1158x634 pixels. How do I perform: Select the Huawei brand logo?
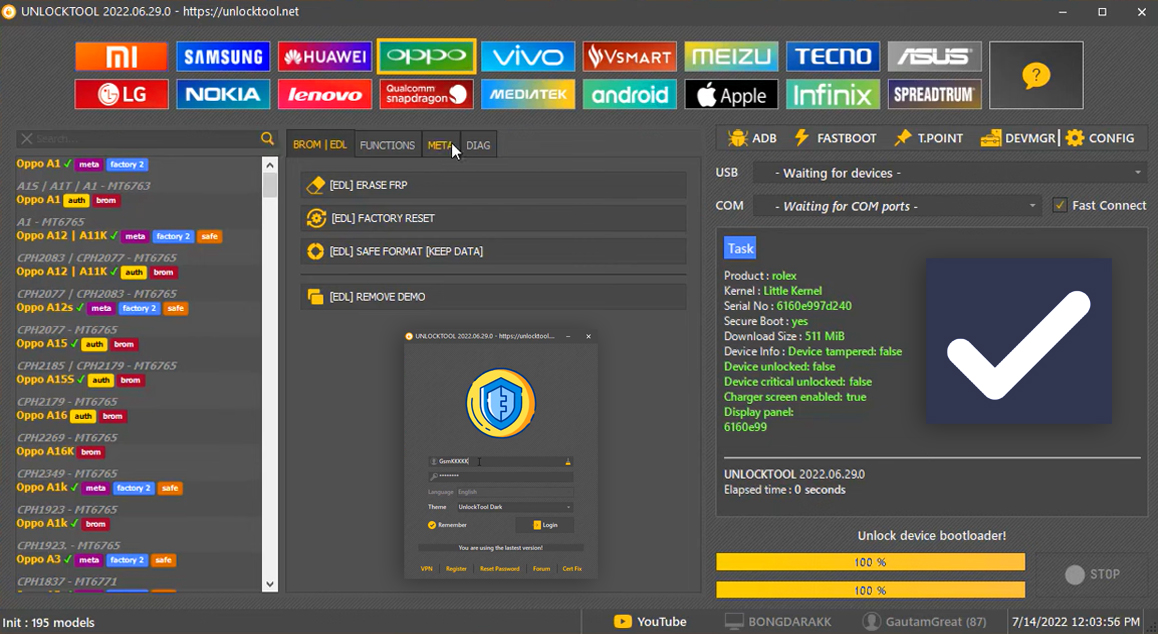[325, 56]
